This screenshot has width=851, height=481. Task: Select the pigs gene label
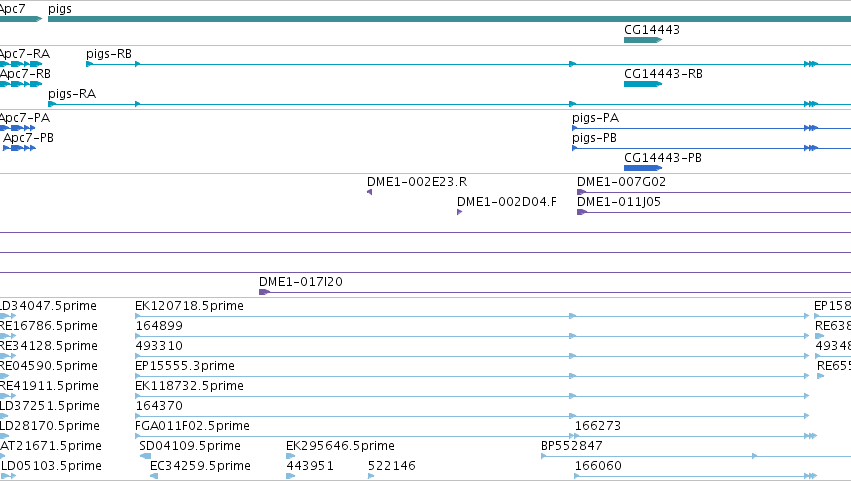pos(60,9)
